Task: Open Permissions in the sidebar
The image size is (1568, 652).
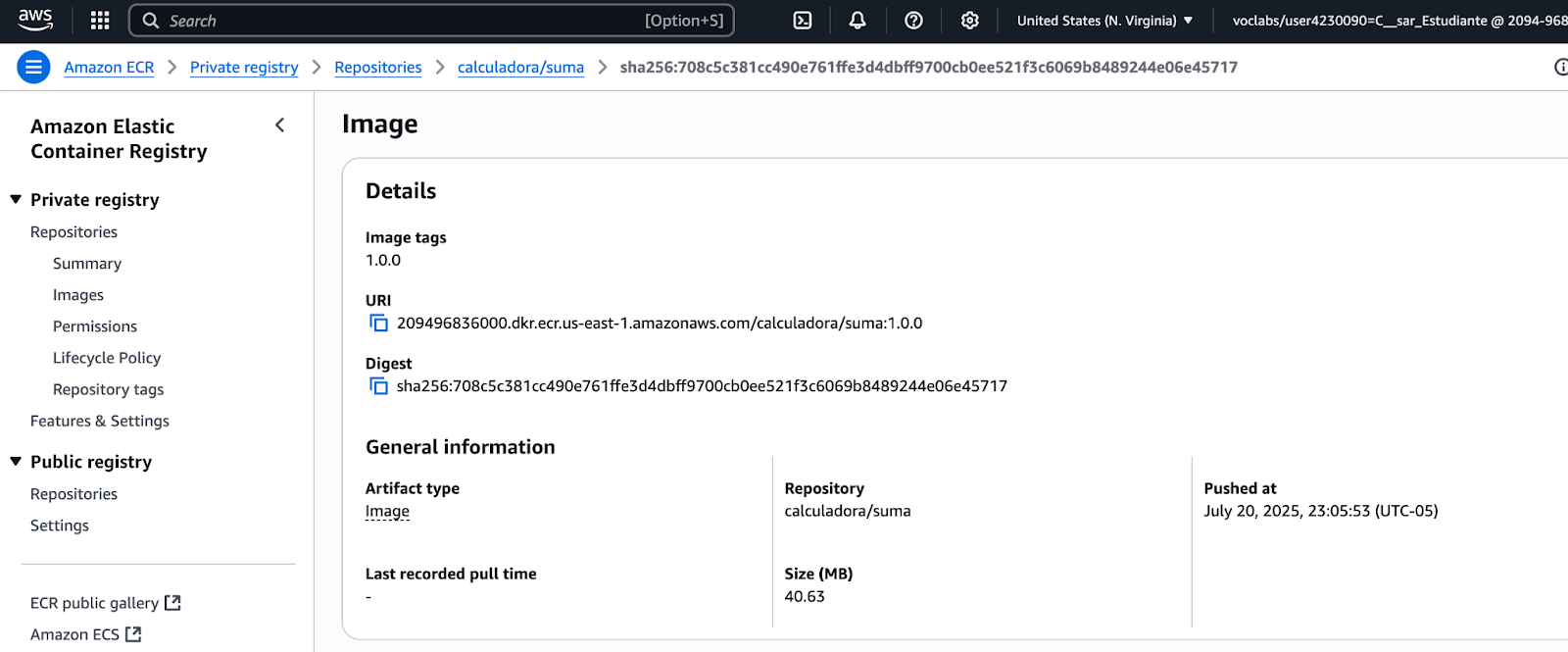Action: tap(95, 326)
